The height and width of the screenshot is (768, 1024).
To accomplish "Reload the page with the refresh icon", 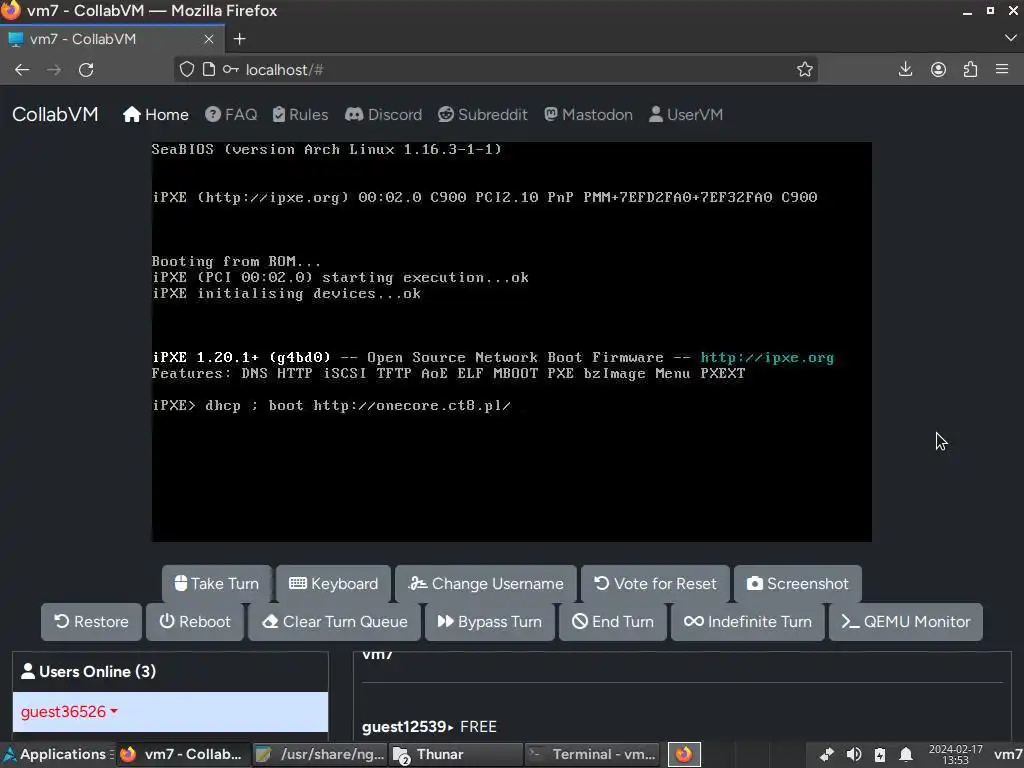I will pyautogui.click(x=86, y=70).
